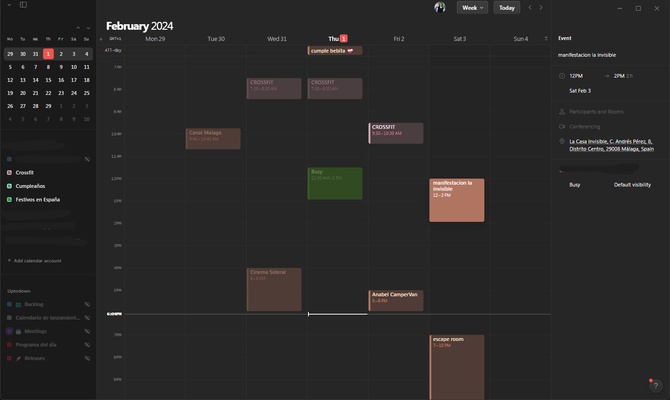
Task: Open the help question mark button
Action: 655,385
